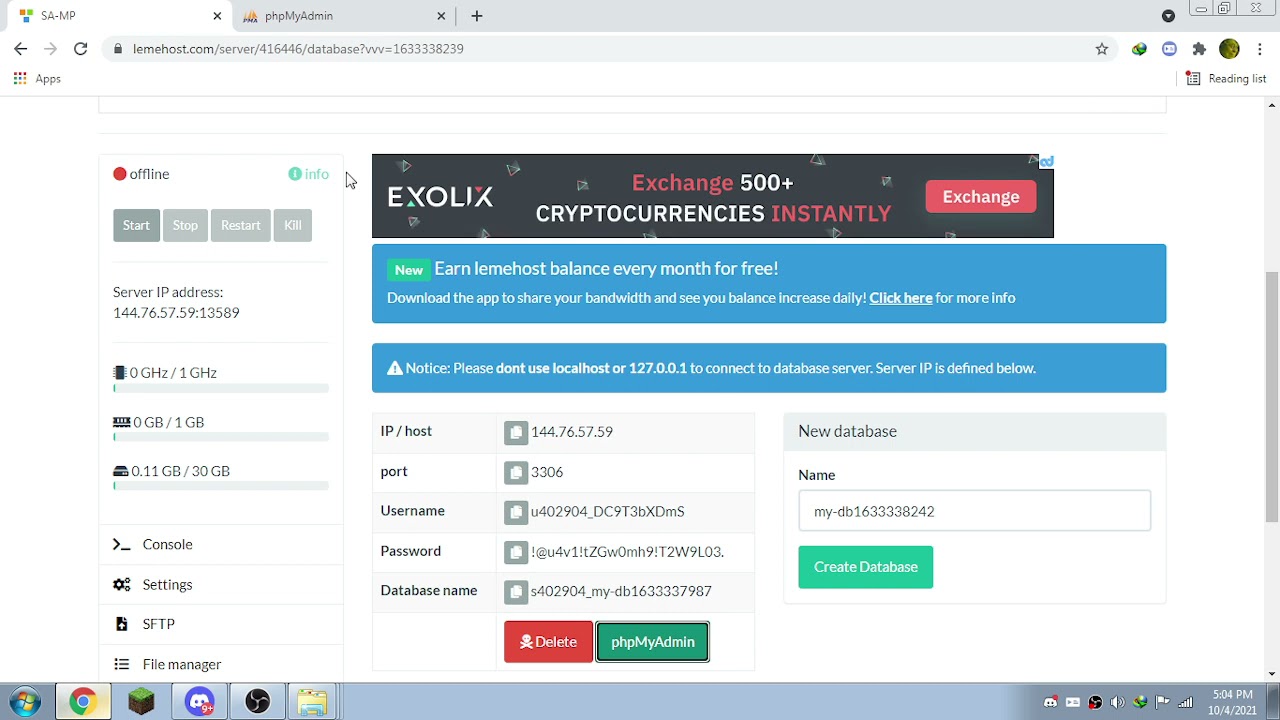The width and height of the screenshot is (1280, 720).
Task: Click the Stop server button
Action: 185,225
